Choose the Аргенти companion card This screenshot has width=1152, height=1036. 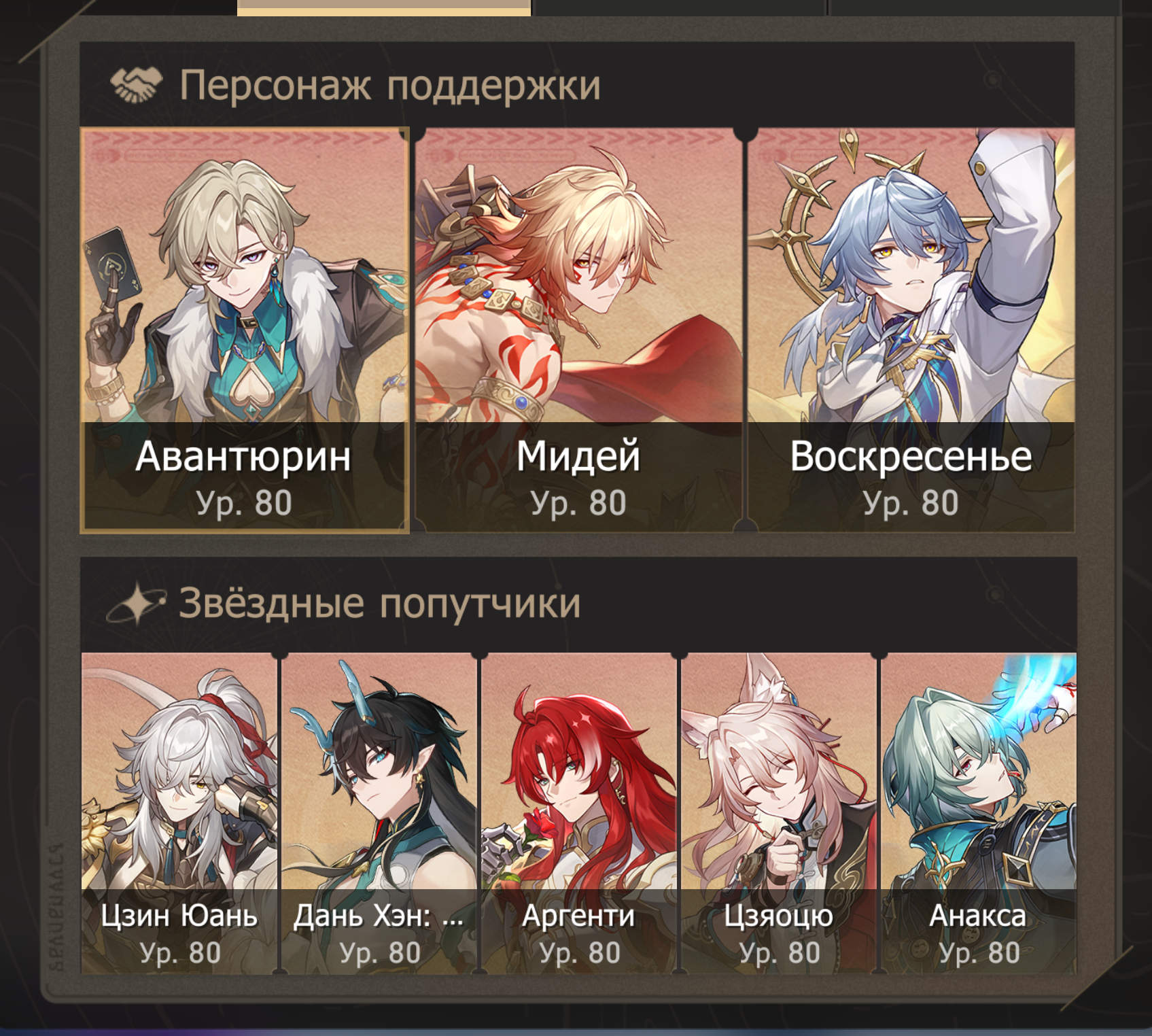click(579, 813)
